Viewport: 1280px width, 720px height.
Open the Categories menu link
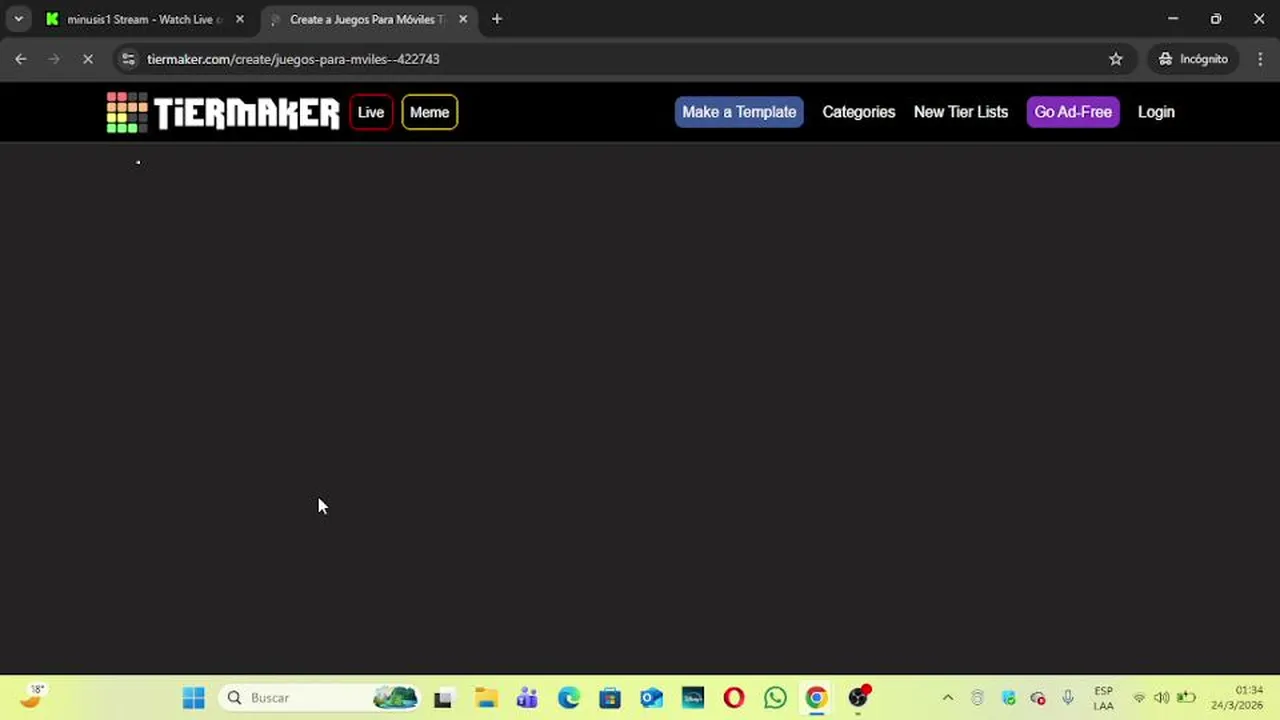click(858, 112)
